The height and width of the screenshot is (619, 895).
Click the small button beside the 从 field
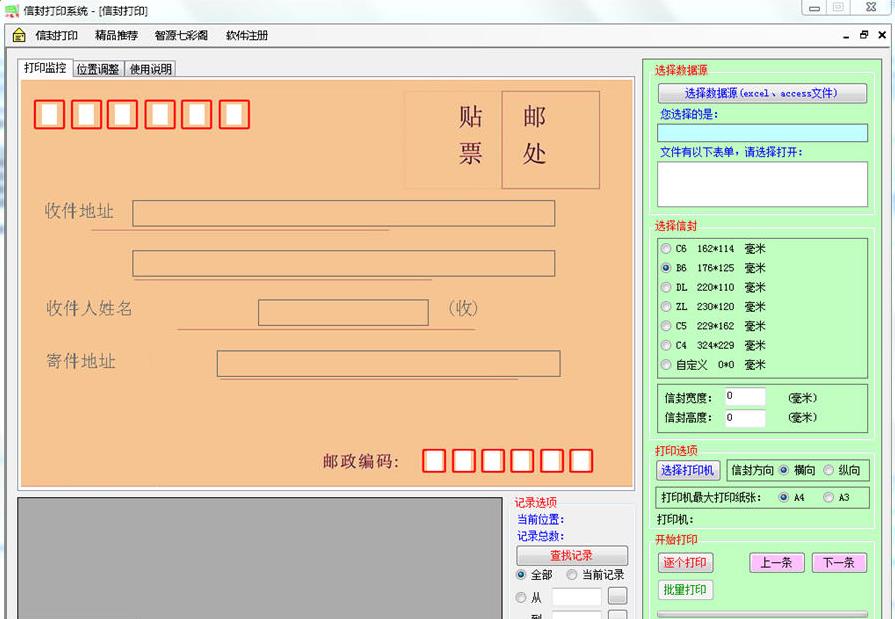[x=618, y=597]
